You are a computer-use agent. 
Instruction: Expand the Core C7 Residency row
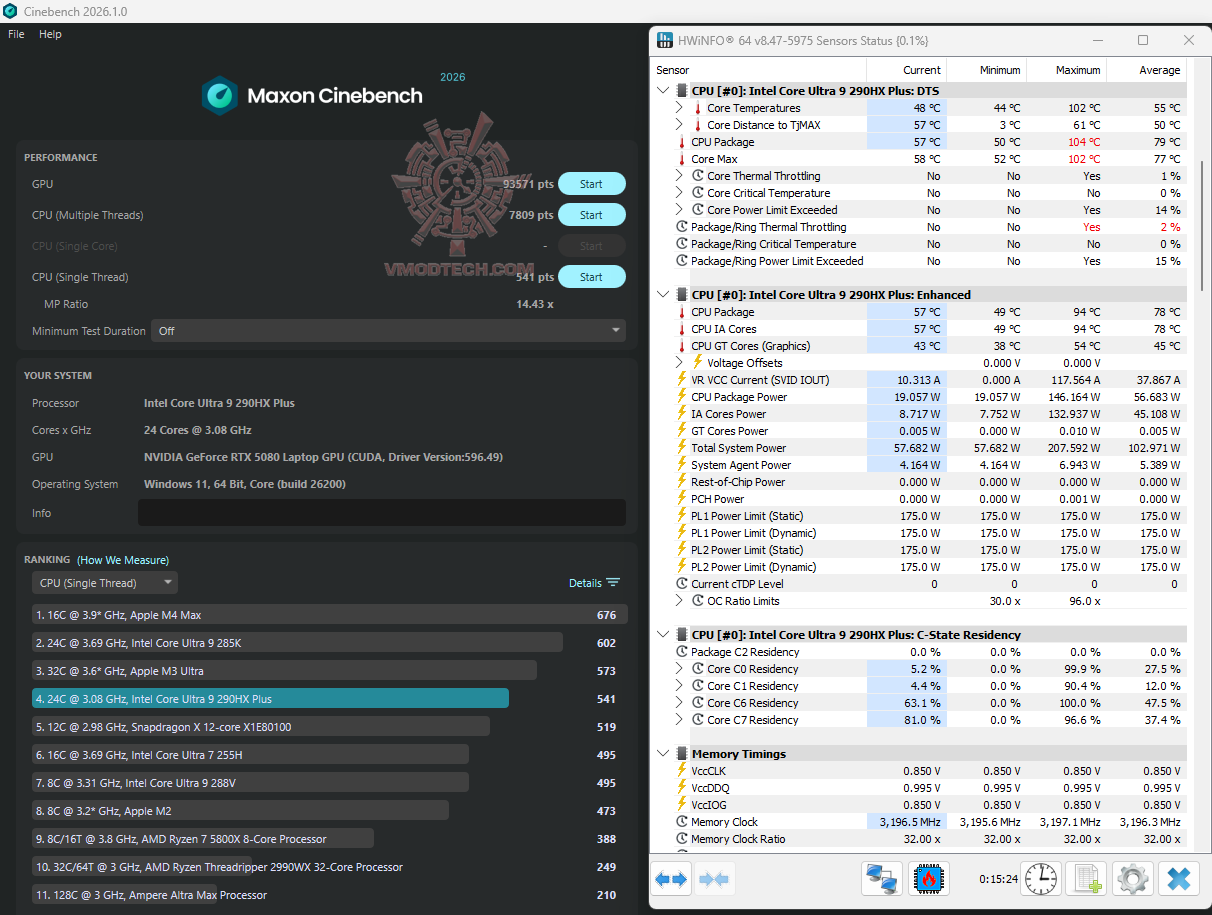[x=680, y=720]
